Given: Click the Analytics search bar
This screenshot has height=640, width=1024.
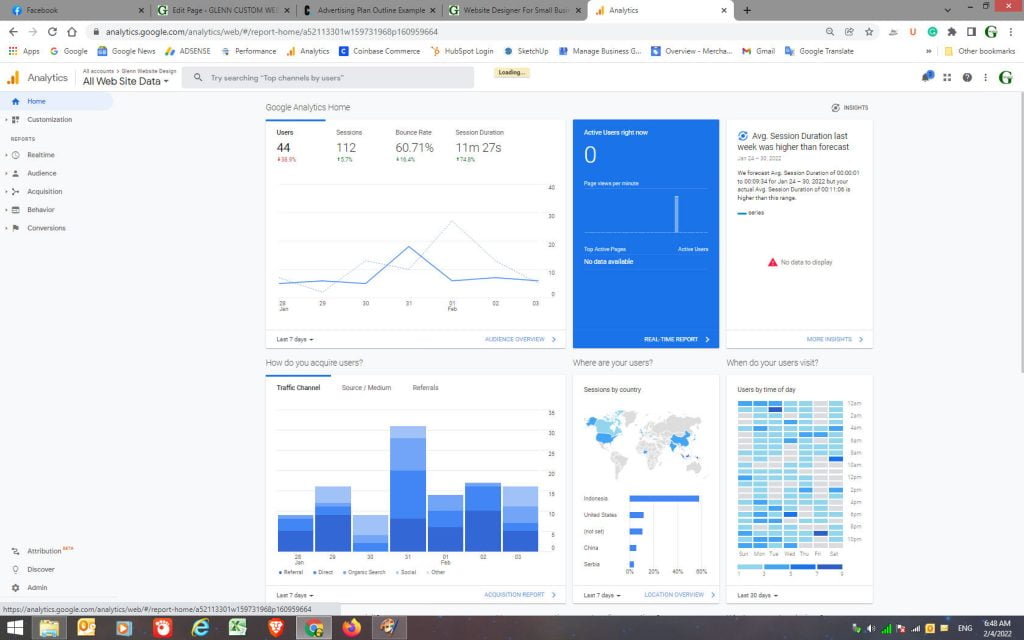Looking at the screenshot, I should (300, 76).
